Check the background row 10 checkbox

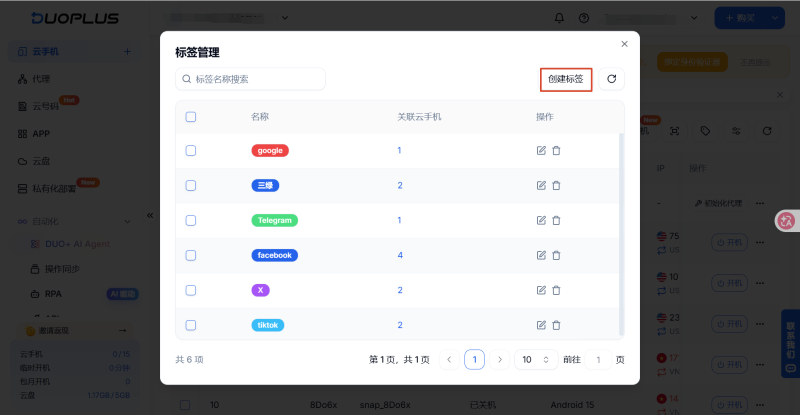click(185, 405)
